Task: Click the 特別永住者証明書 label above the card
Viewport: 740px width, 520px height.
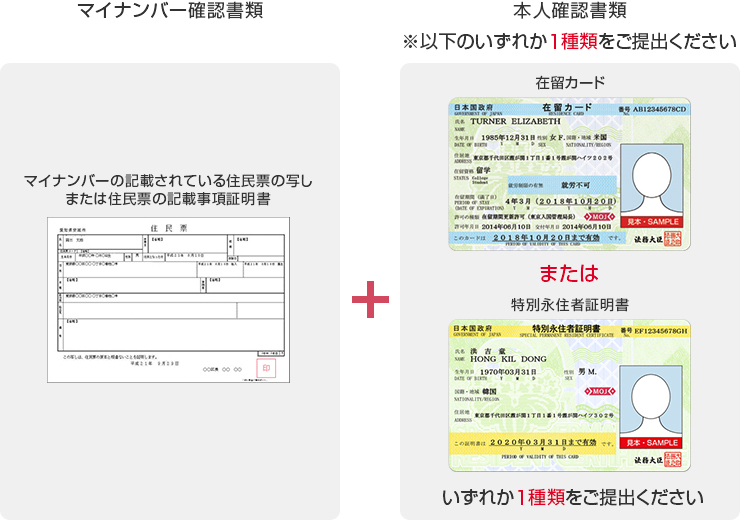Action: (x=570, y=305)
